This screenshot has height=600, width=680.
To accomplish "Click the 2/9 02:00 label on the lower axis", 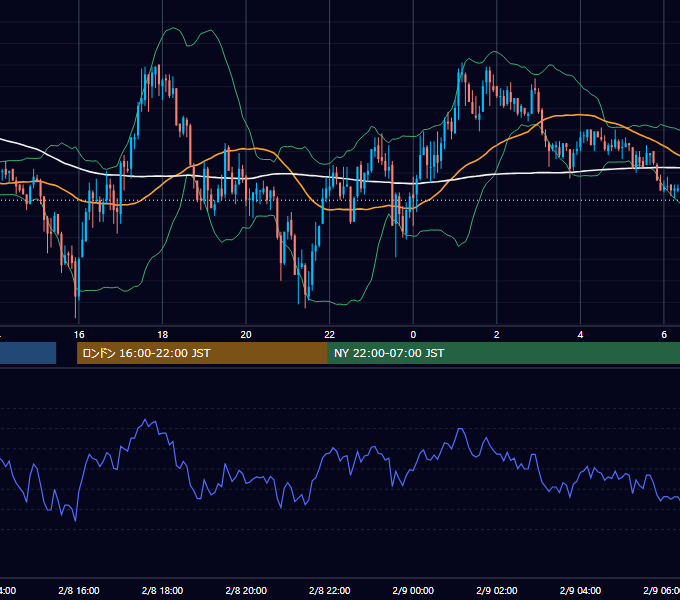I will [497, 590].
